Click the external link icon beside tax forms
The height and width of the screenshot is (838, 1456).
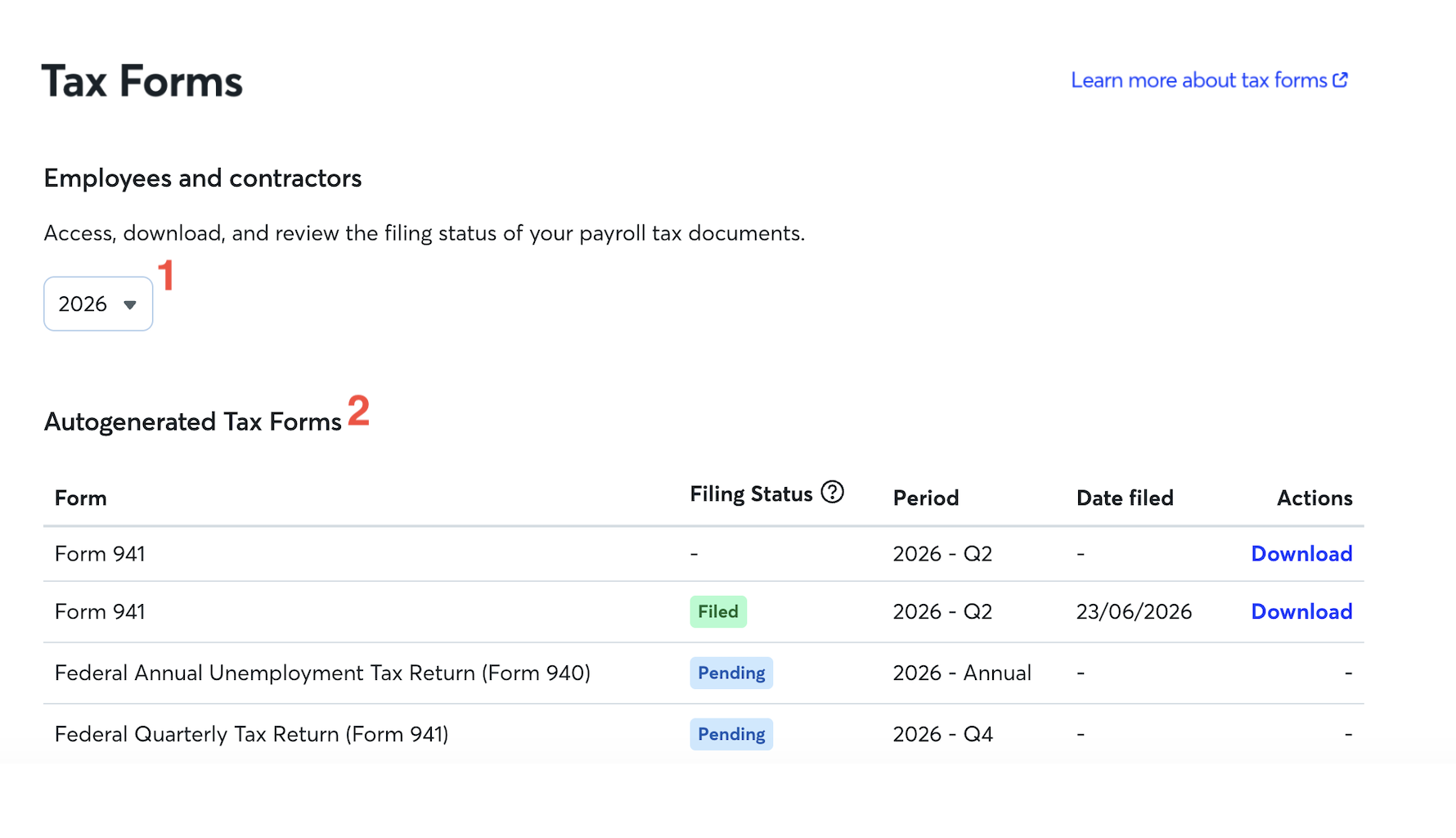(1340, 79)
